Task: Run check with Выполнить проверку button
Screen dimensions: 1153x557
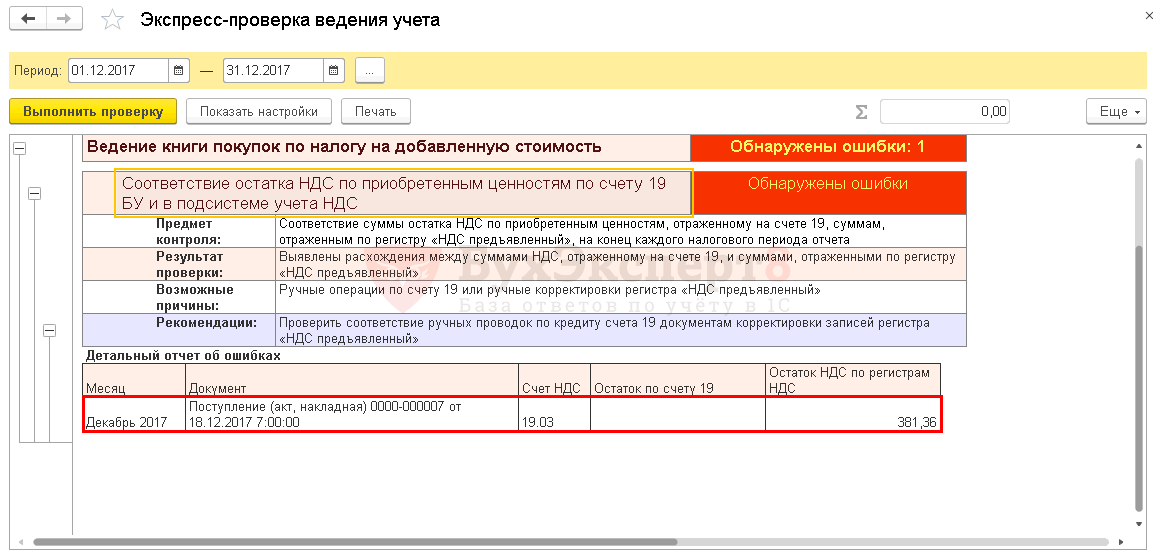Action: click(x=93, y=112)
